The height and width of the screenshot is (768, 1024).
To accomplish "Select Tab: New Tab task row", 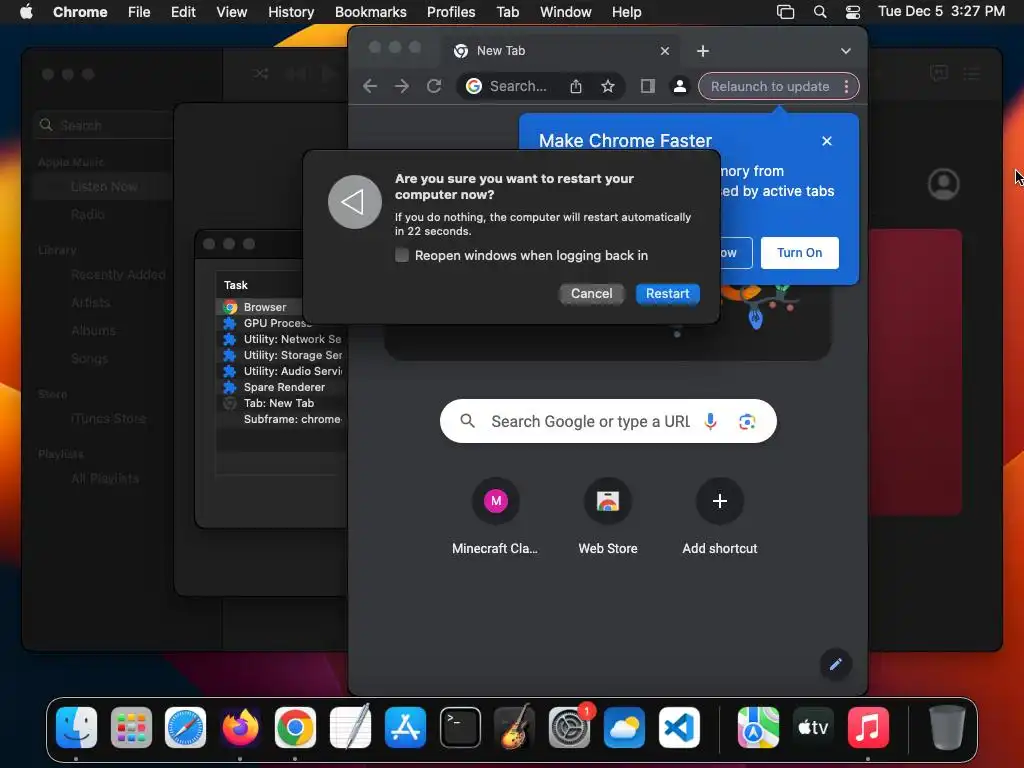I will pos(281,403).
